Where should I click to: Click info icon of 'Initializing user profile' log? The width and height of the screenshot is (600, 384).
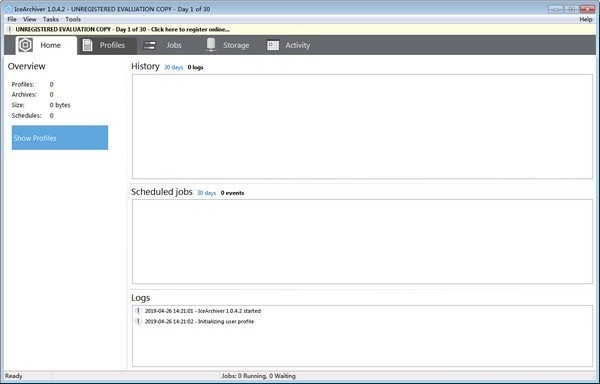[x=138, y=321]
